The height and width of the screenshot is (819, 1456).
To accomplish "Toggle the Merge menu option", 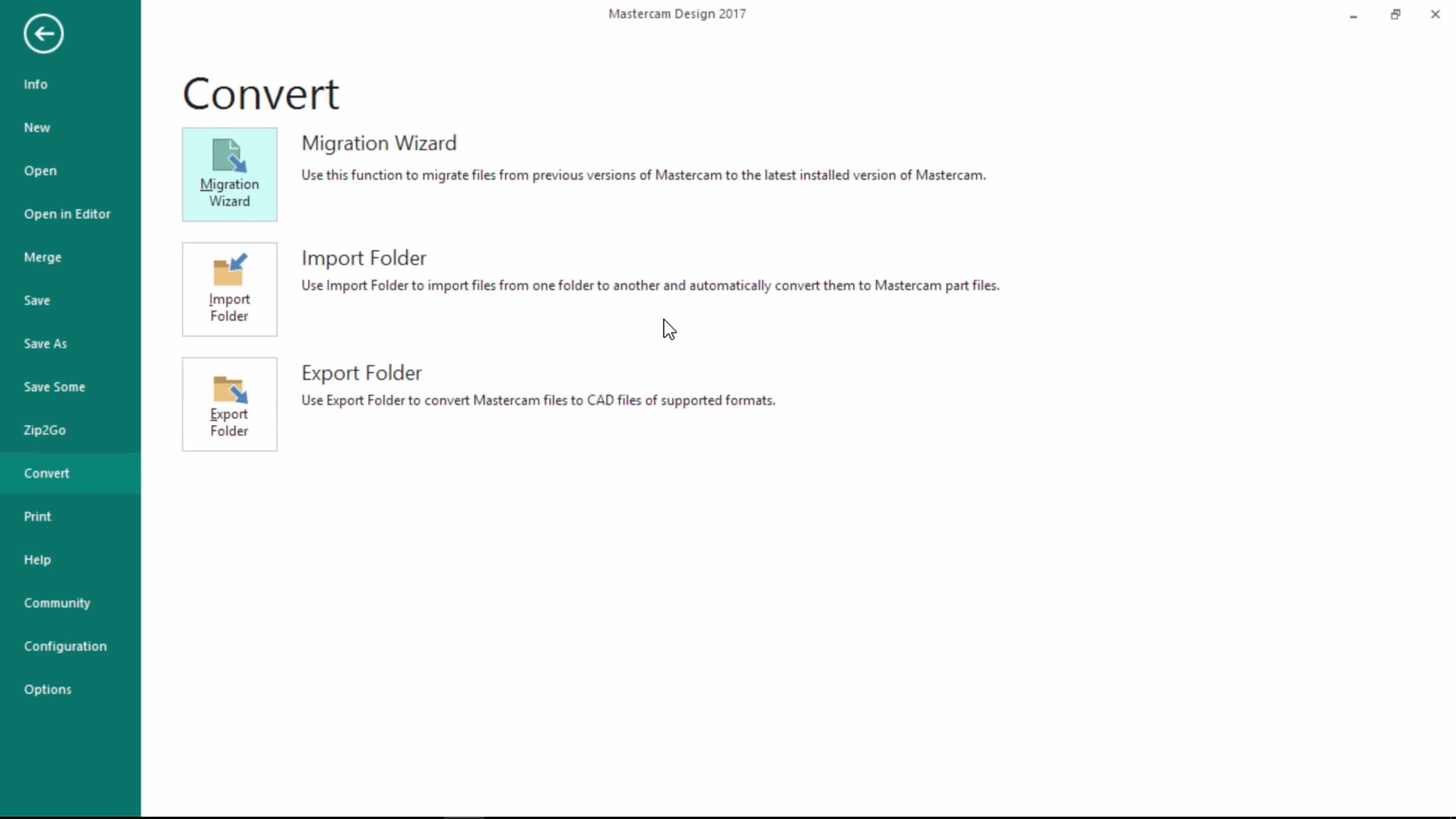I will pyautogui.click(x=42, y=257).
